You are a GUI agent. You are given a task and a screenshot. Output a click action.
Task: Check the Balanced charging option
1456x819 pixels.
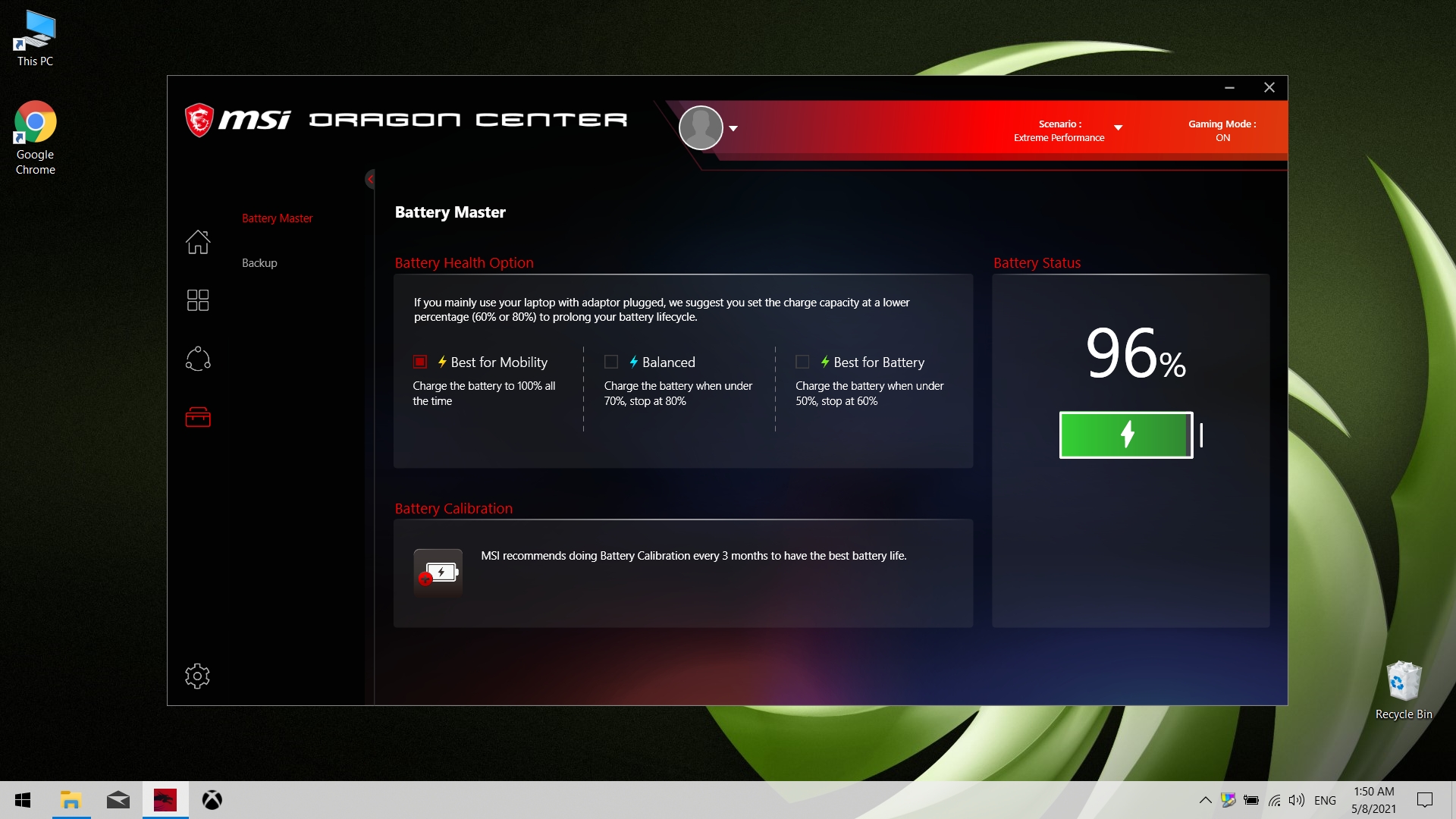tap(611, 362)
